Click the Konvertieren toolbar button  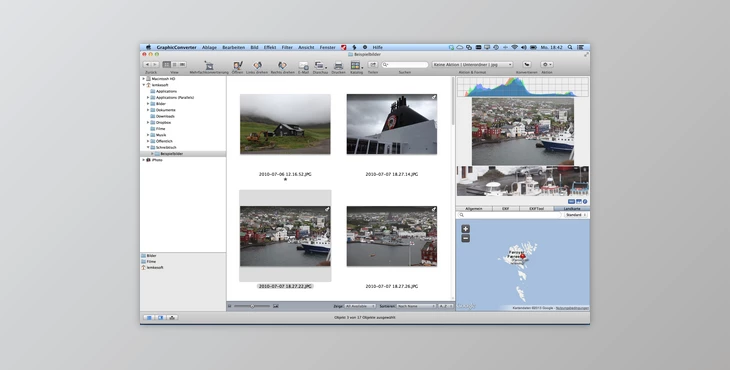point(527,65)
